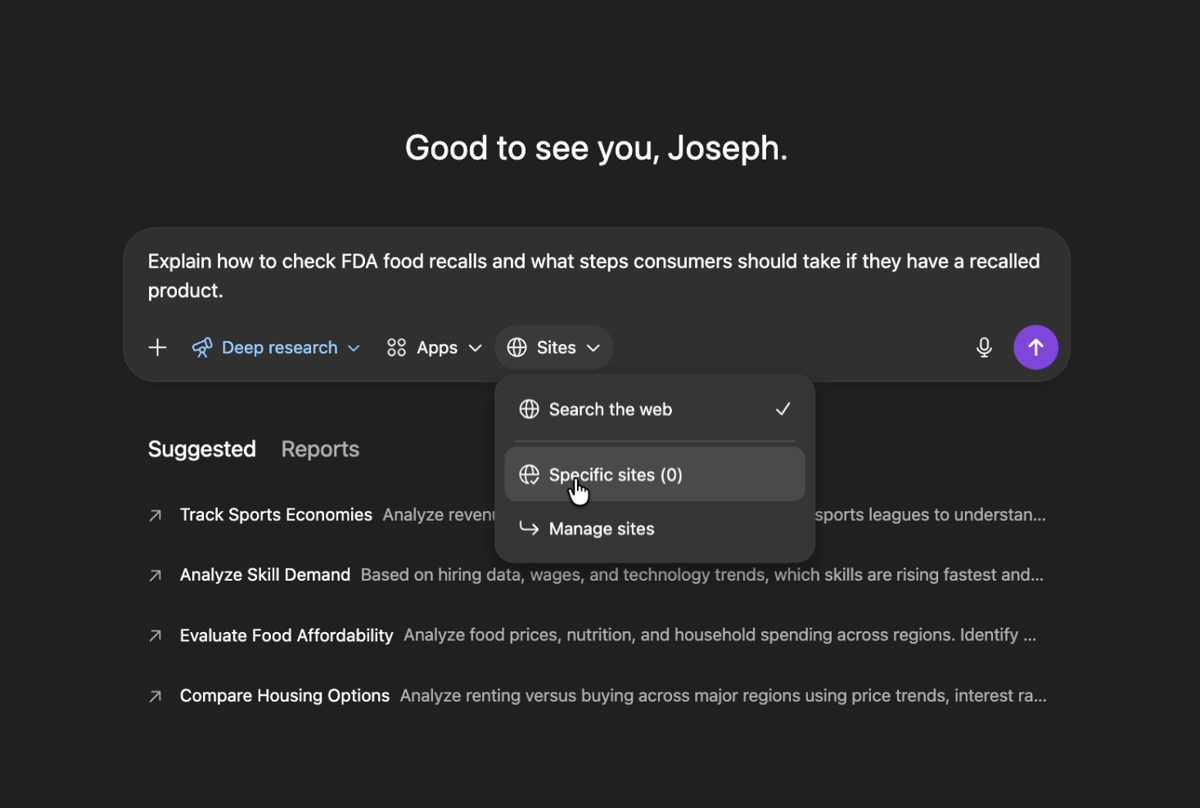Toggle the checkmark on Search the web

[x=783, y=409]
